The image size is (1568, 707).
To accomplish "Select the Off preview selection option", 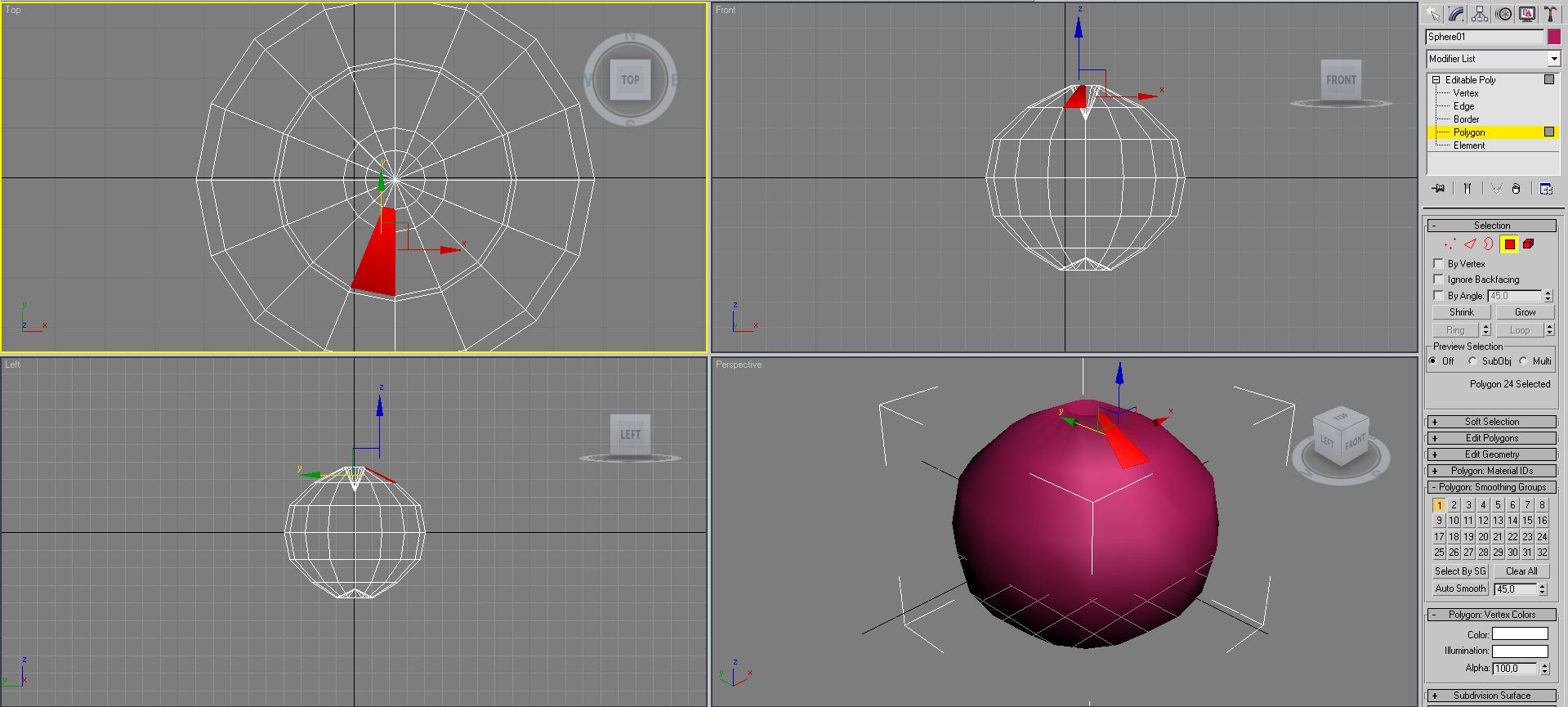I will click(1433, 360).
